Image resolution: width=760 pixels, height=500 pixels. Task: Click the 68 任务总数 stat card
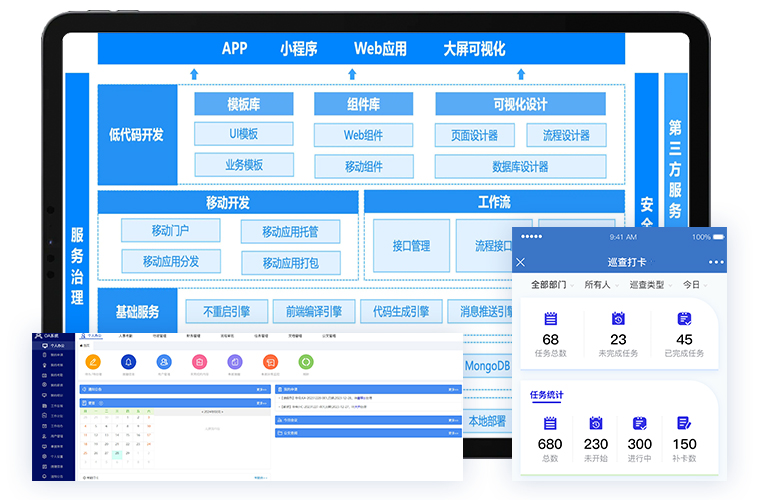click(x=551, y=334)
